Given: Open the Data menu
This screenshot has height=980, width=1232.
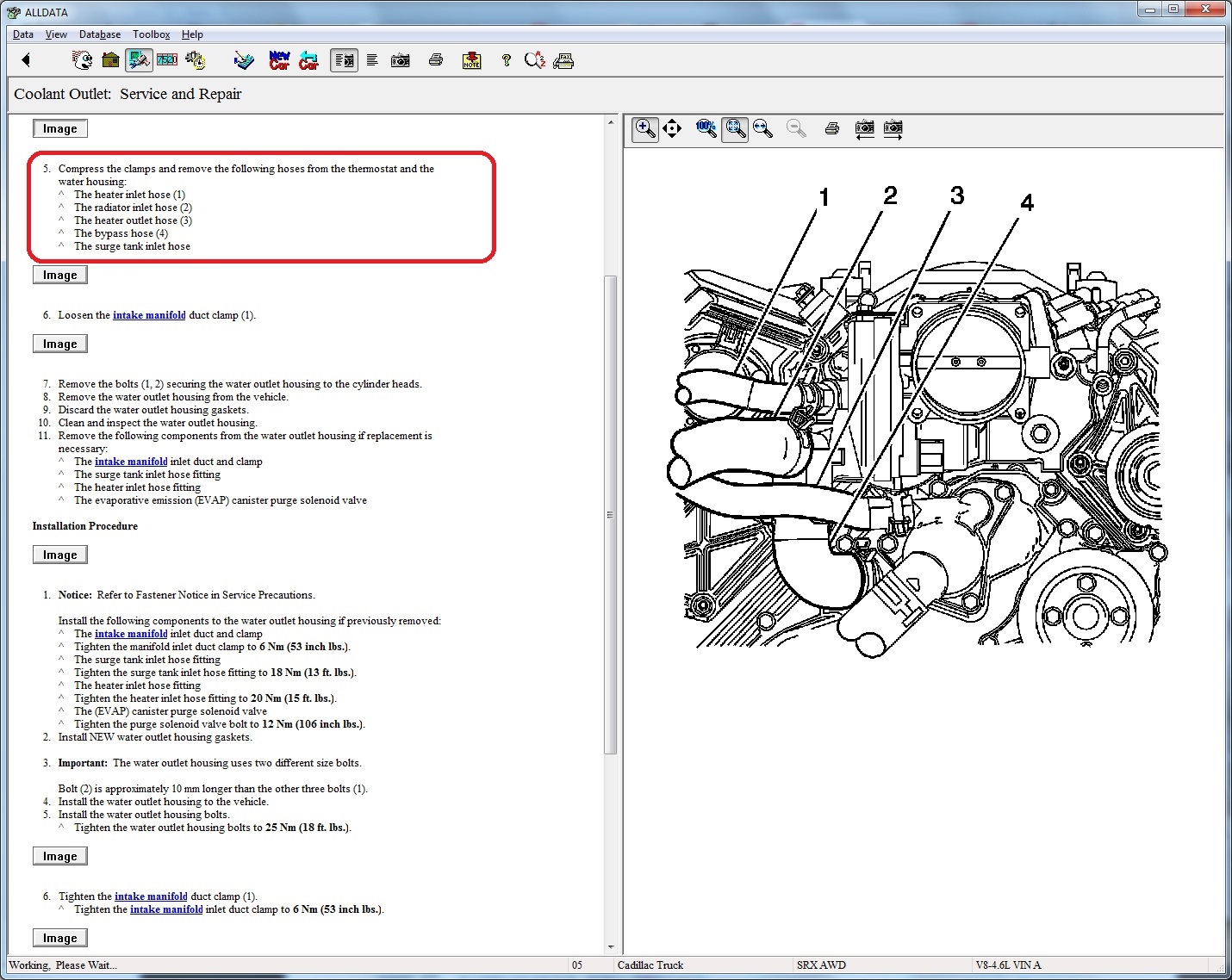Looking at the screenshot, I should click(23, 34).
